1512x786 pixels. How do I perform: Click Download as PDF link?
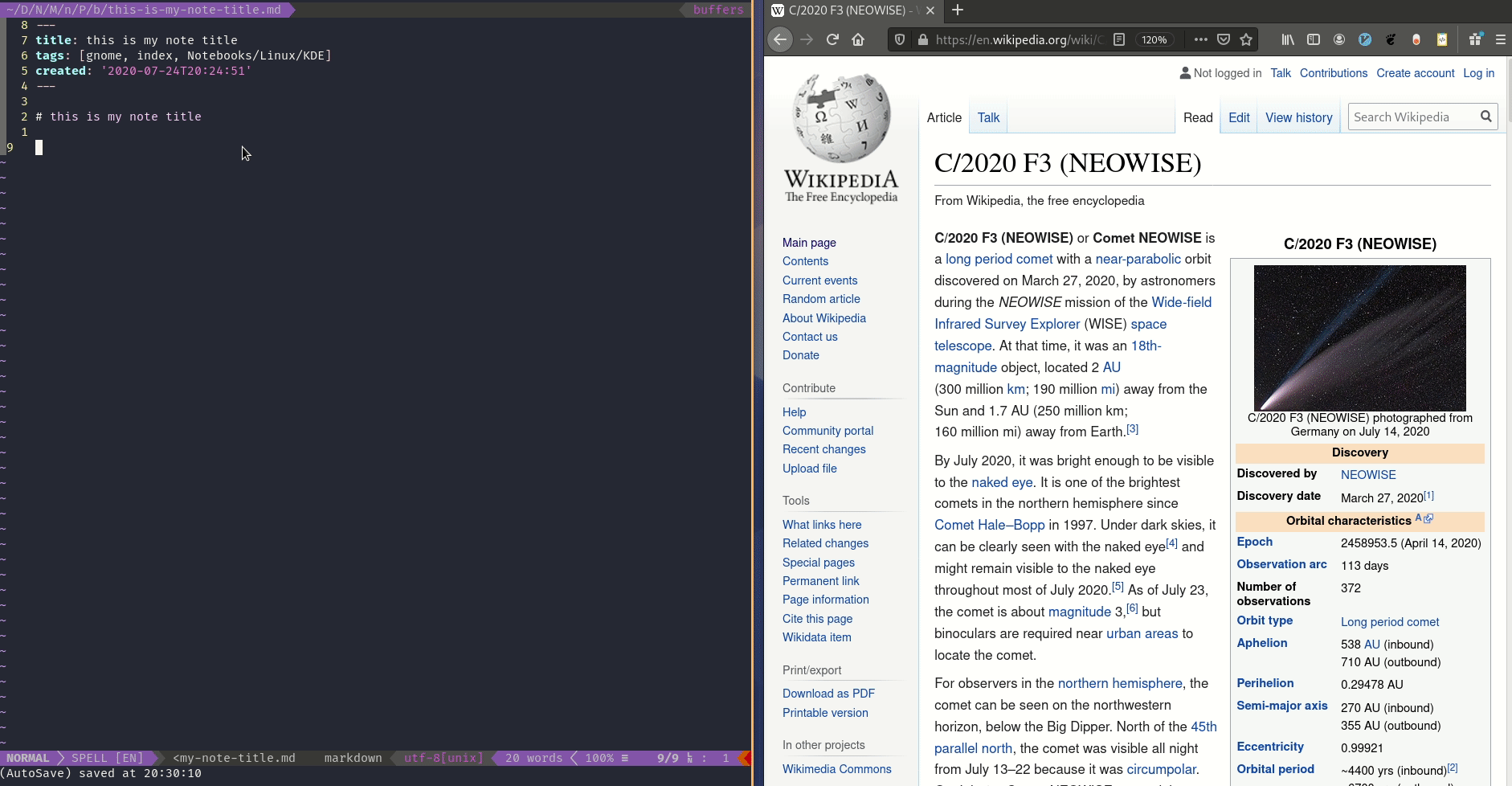(x=828, y=694)
